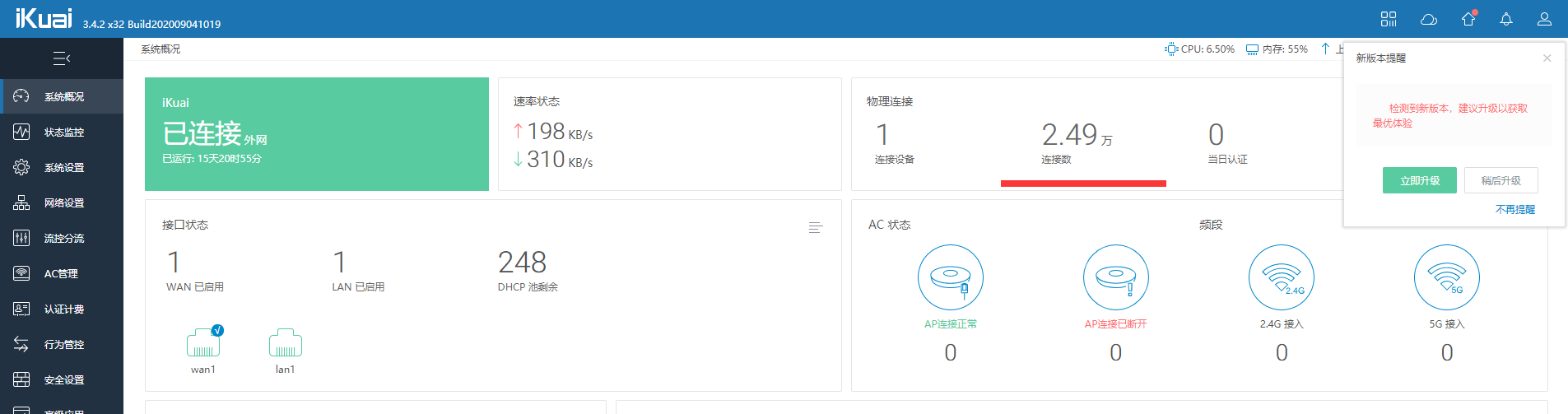The width and height of the screenshot is (1568, 414).
Task: Open 行为管控 in the sidebar
Action: point(62,345)
